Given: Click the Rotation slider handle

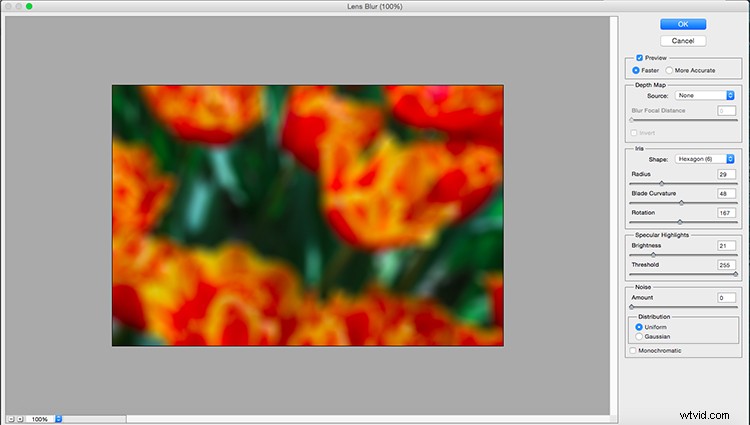Looking at the screenshot, I should (x=680, y=222).
